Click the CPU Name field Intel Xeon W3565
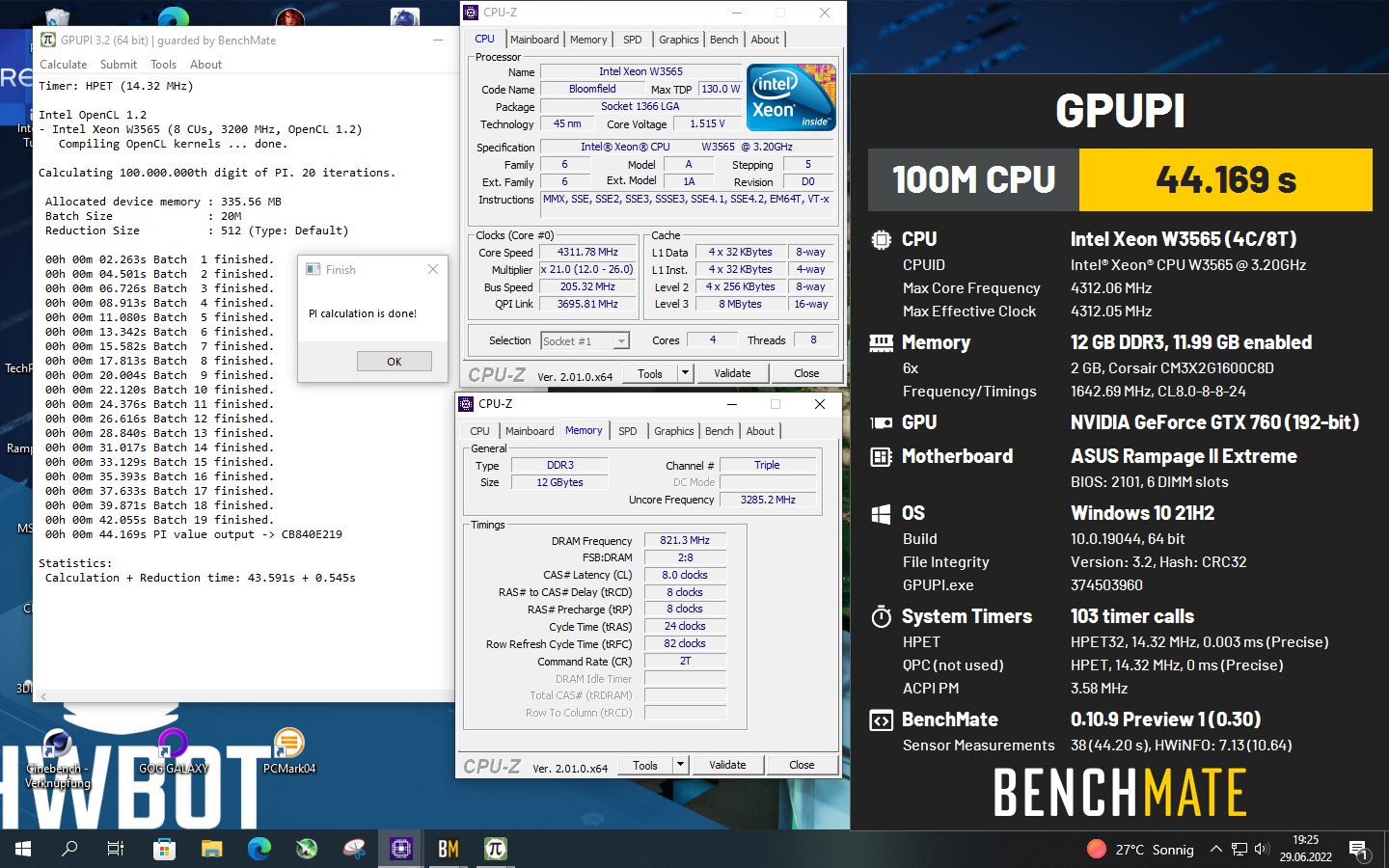Viewport: 1389px width, 868px height. [640, 71]
